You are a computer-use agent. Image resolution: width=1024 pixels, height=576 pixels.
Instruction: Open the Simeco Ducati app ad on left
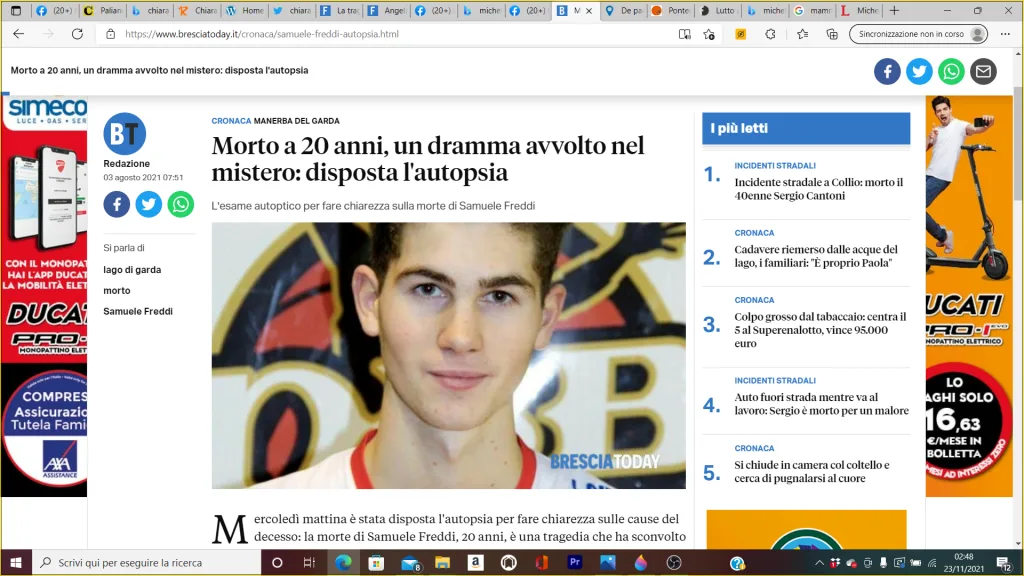pyautogui.click(x=44, y=229)
